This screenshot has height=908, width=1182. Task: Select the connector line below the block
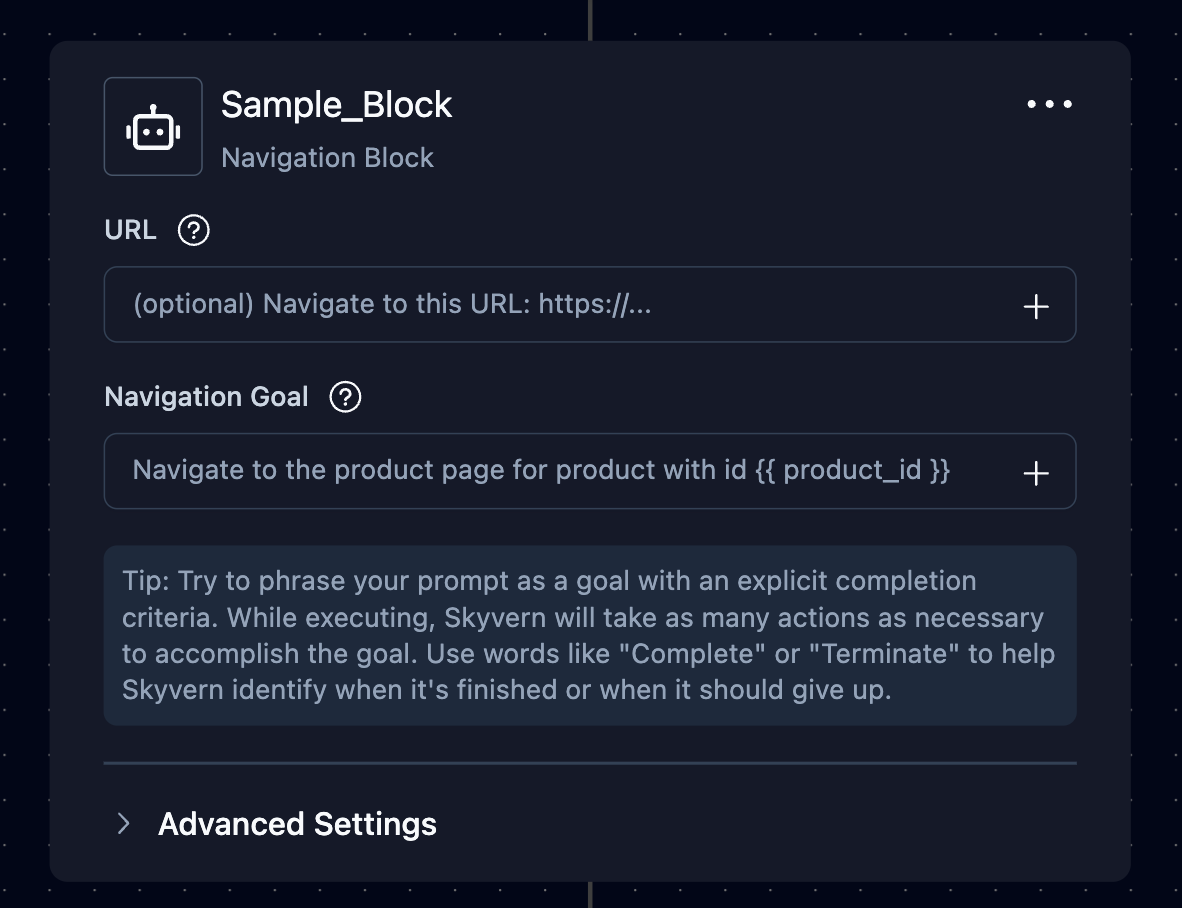[590, 894]
